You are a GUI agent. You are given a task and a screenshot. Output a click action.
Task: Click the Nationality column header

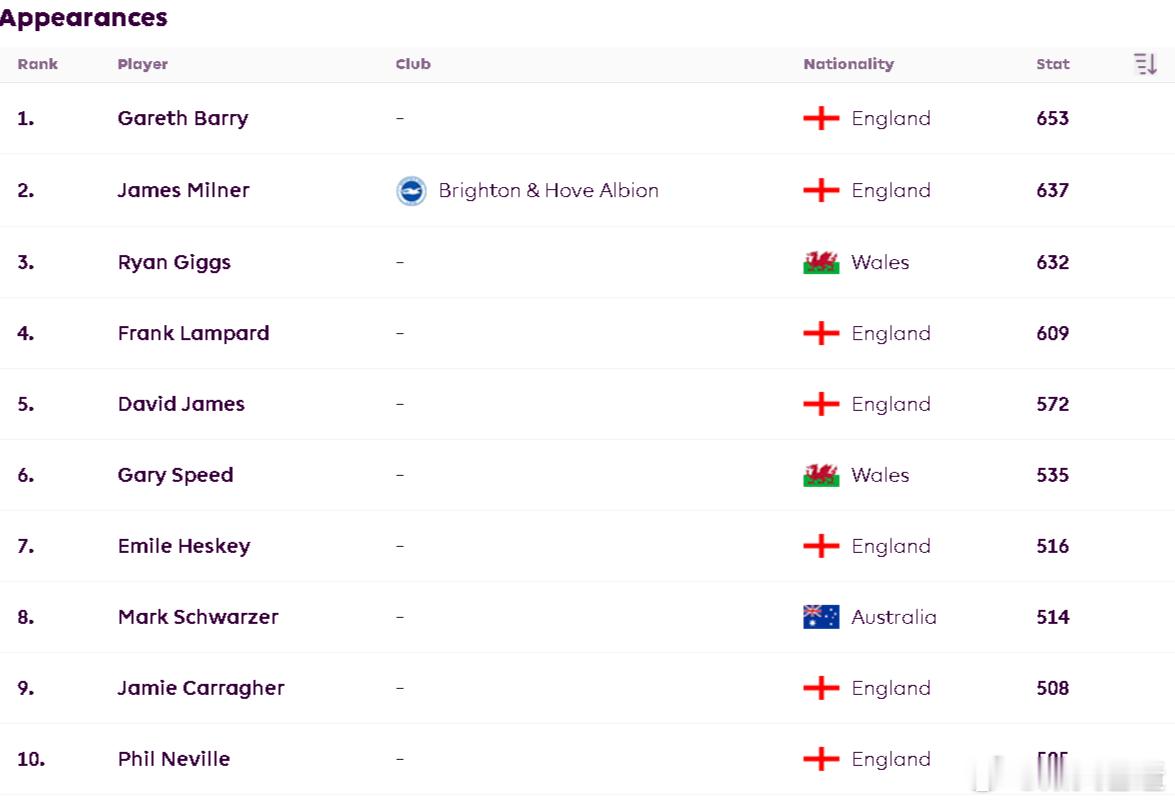click(x=848, y=64)
